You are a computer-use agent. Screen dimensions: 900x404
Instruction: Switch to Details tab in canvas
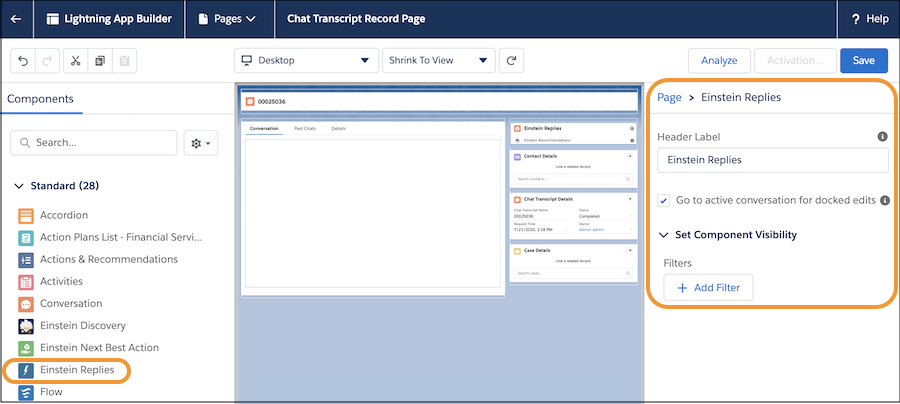pos(339,129)
